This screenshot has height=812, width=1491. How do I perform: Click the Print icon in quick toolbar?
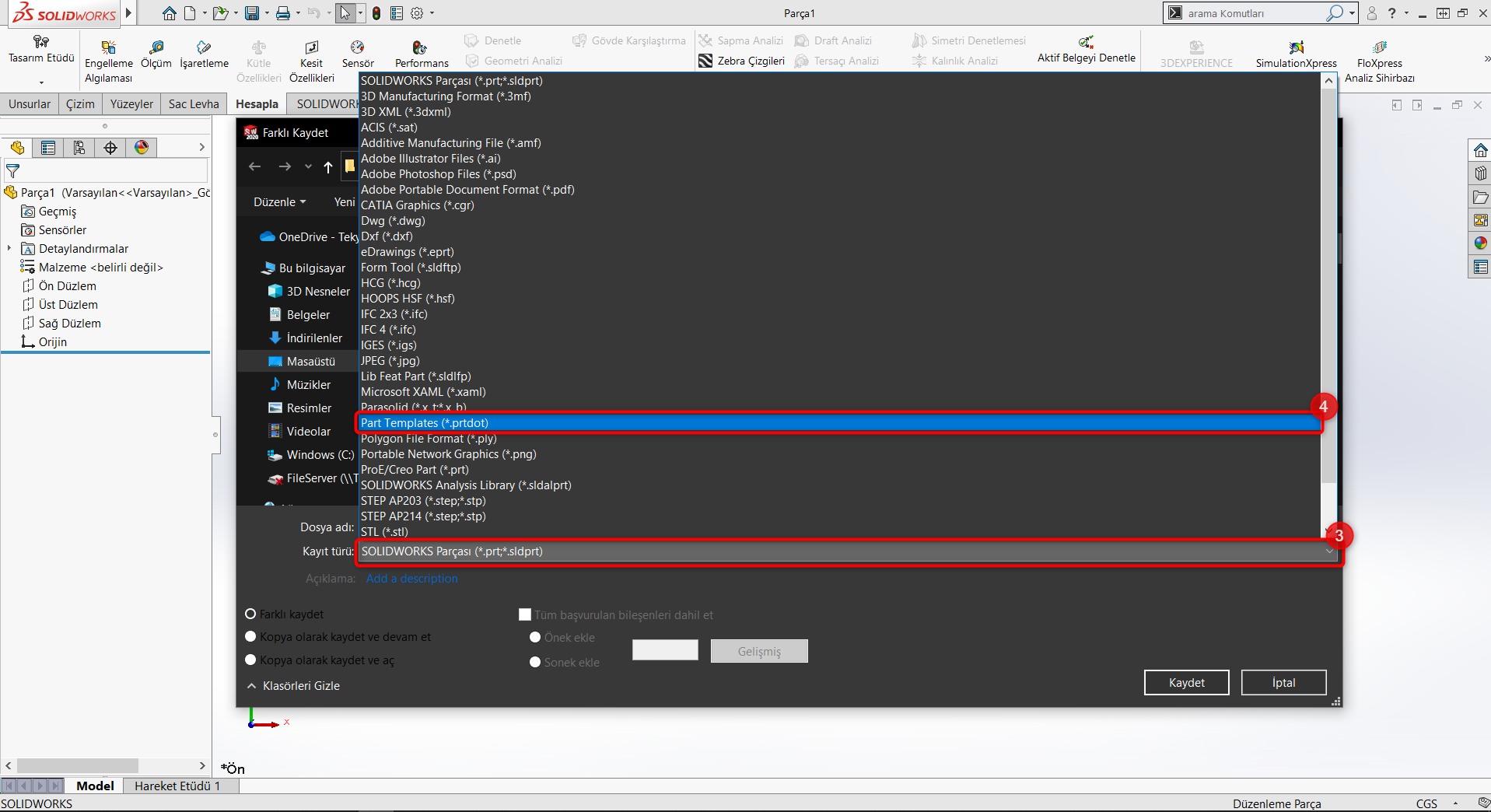click(283, 13)
